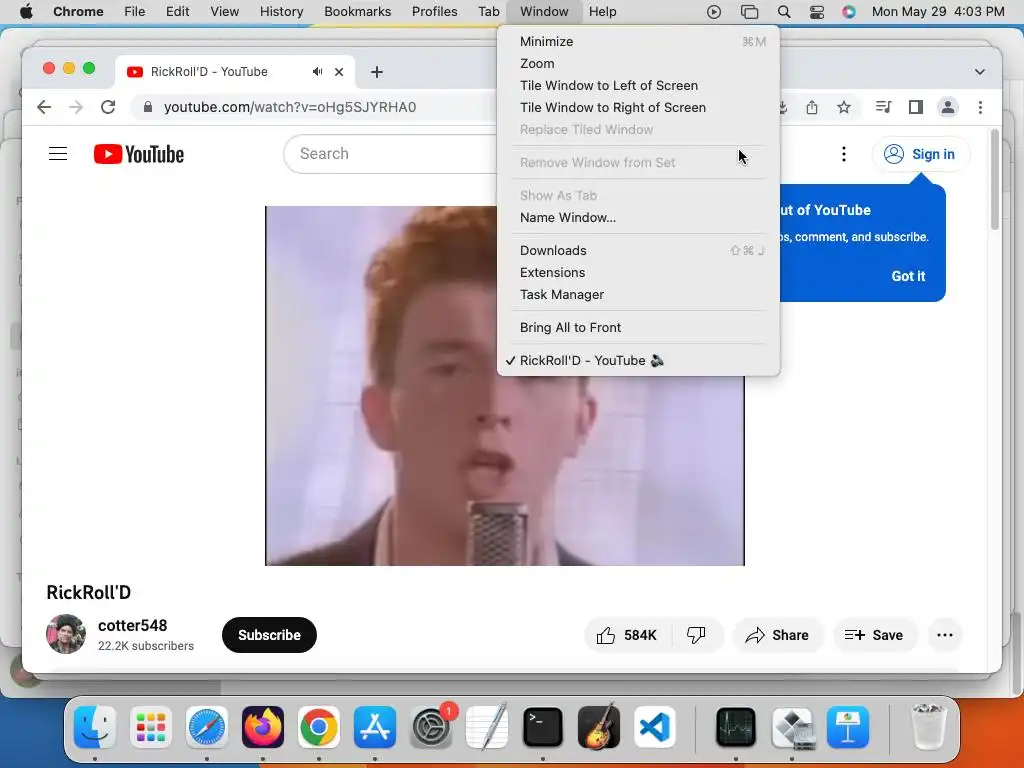
Task: Dismiss the tooltip with Got it
Action: (908, 276)
